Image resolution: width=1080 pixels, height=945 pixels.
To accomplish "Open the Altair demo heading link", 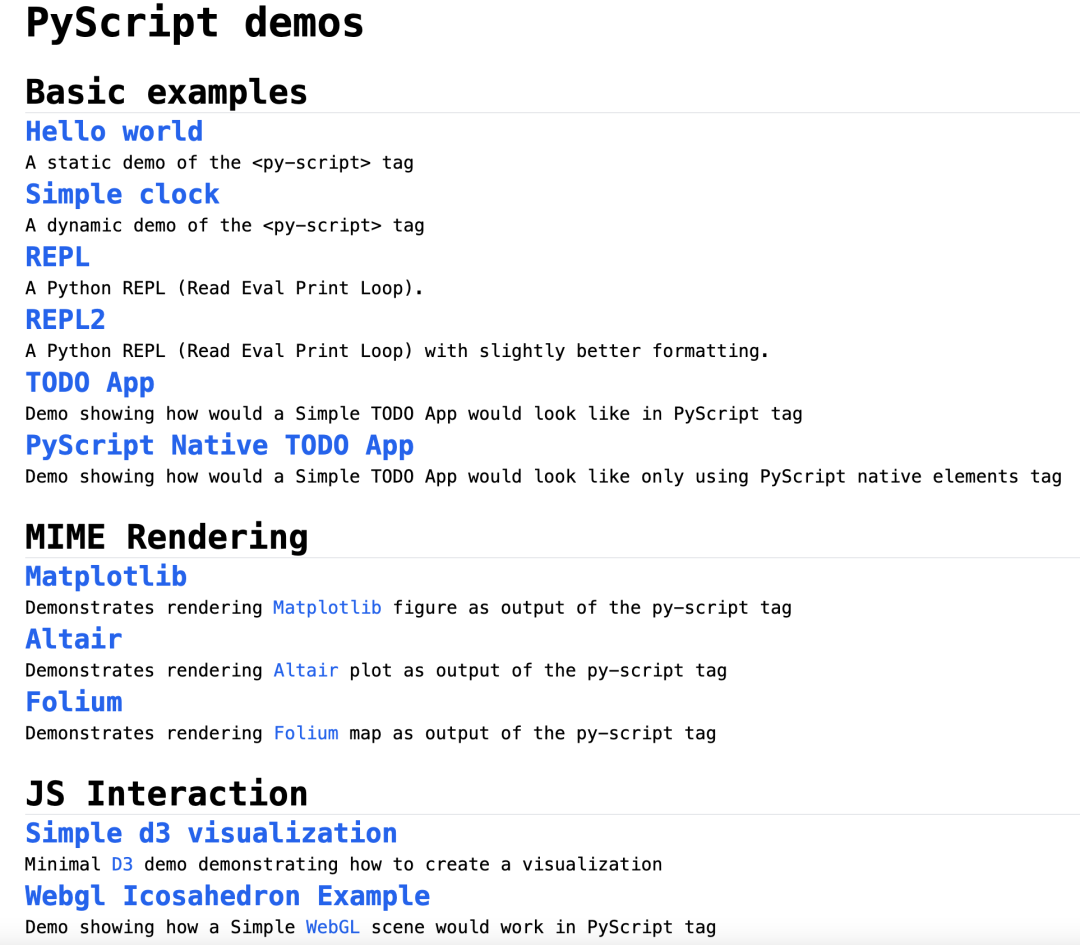I will (x=74, y=639).
